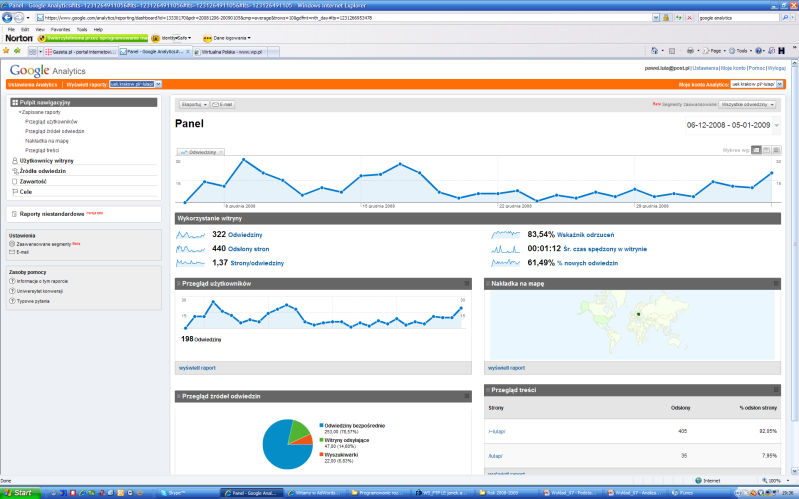Switch to the Gazeta.pl browser tab
Image resolution: width=799 pixels, height=499 pixels.
(81, 52)
